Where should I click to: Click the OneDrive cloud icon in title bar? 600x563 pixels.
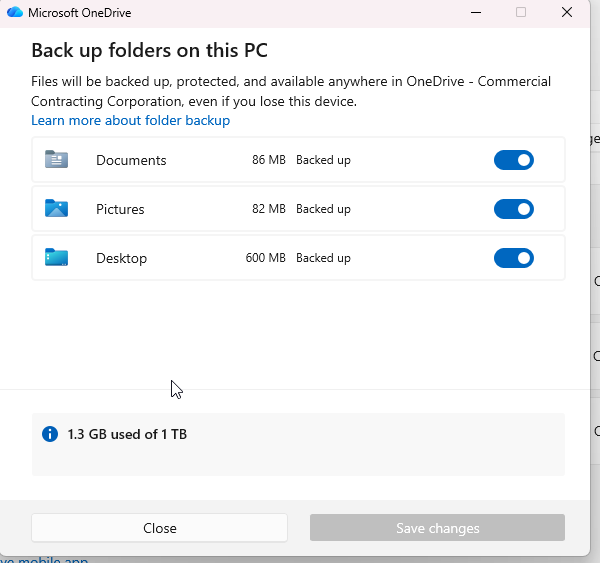point(15,13)
